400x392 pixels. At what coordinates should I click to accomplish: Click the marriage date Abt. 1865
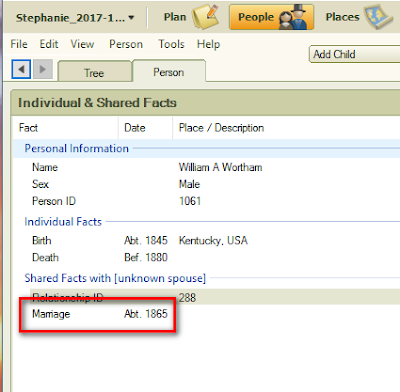(146, 314)
